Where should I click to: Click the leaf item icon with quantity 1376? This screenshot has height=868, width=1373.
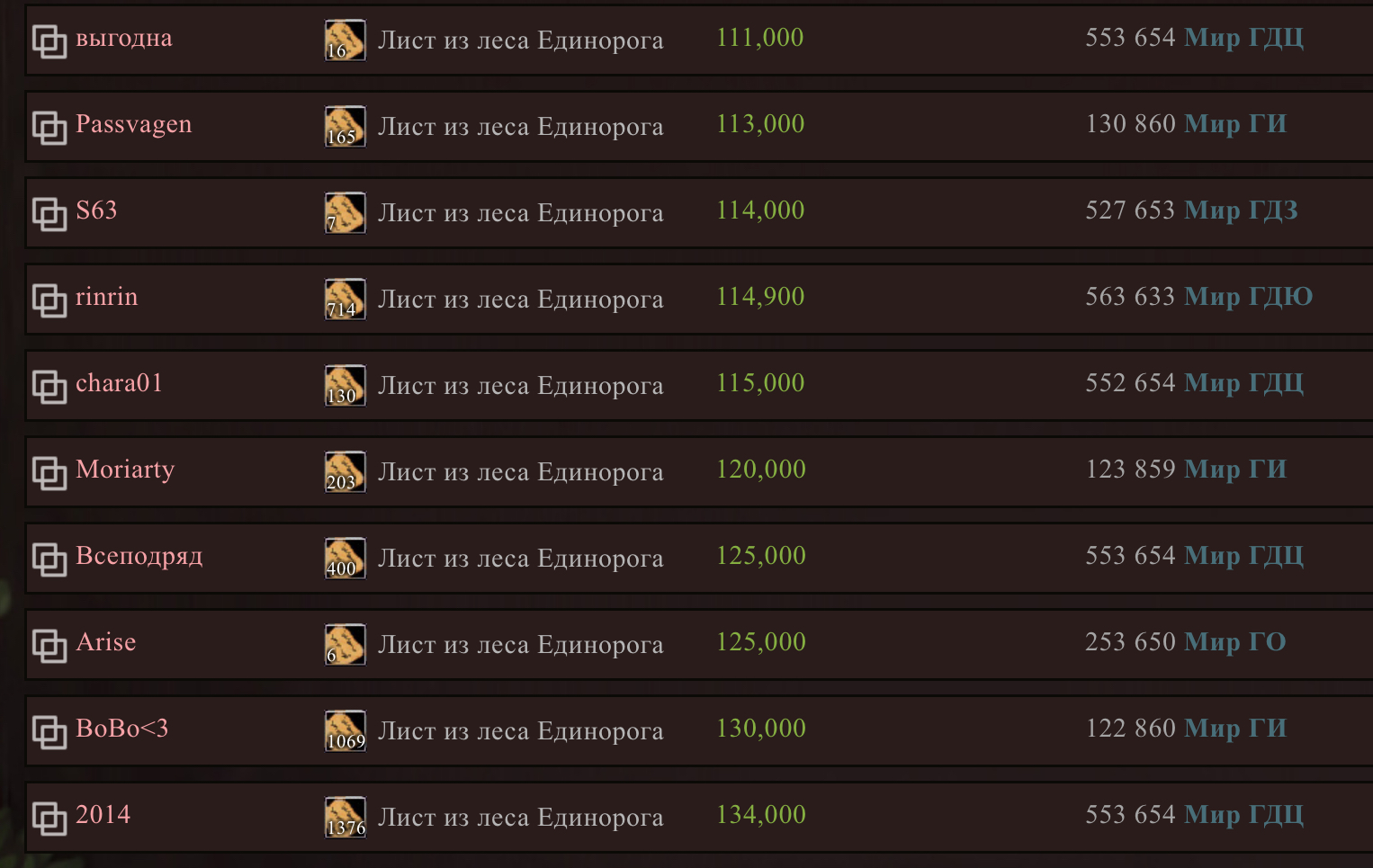[x=345, y=817]
